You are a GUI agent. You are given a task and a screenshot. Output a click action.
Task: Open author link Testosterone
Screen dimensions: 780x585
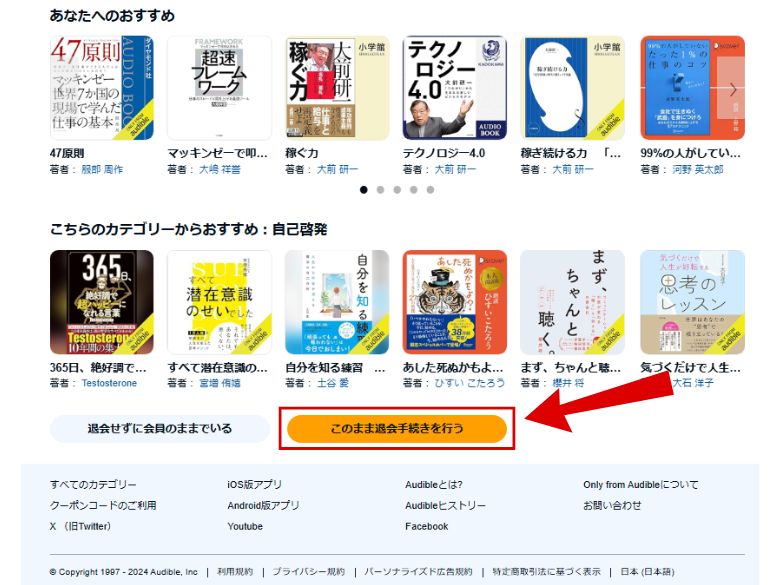[109, 383]
